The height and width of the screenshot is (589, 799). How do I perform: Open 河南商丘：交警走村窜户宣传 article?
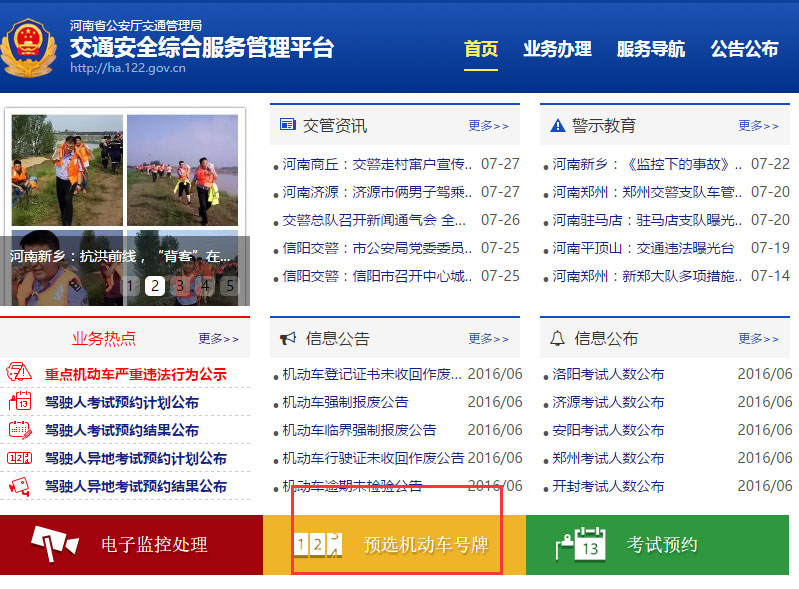[x=377, y=164]
